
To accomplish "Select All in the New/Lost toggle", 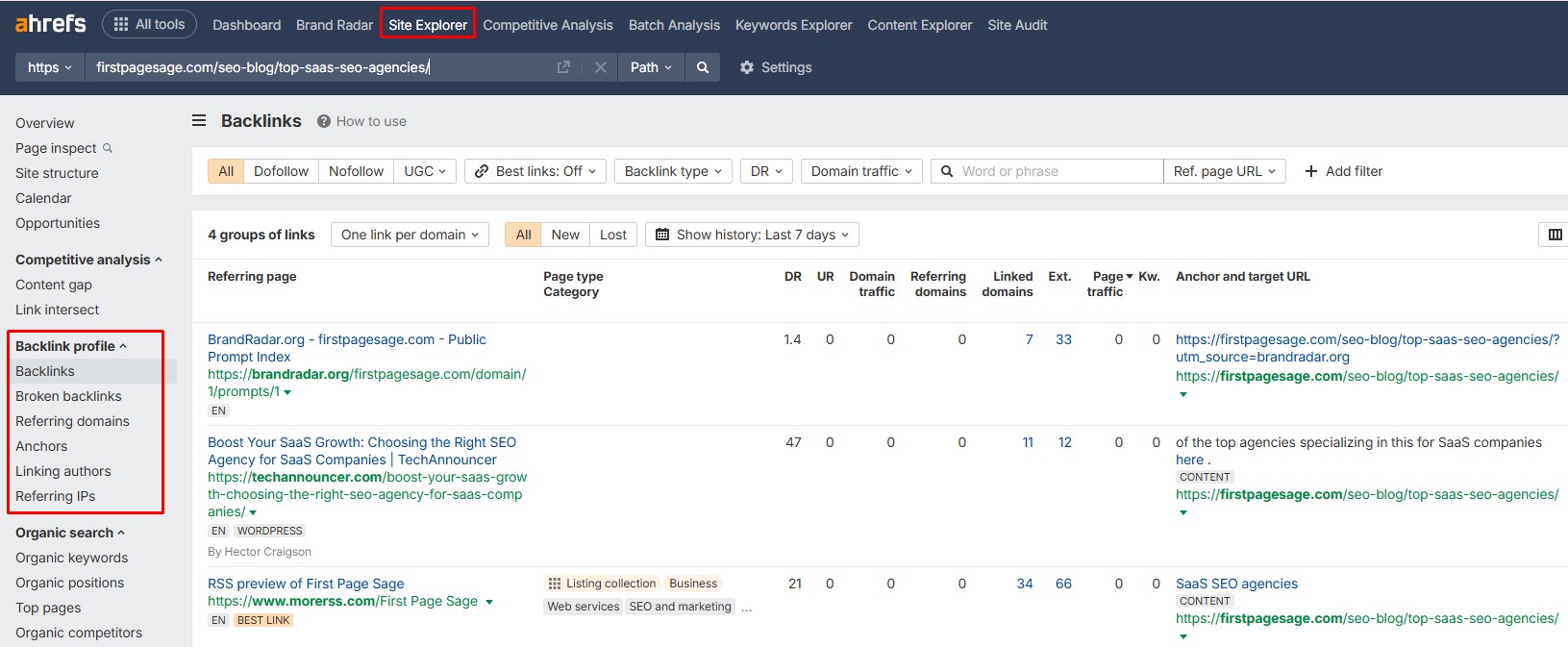I will (523, 235).
